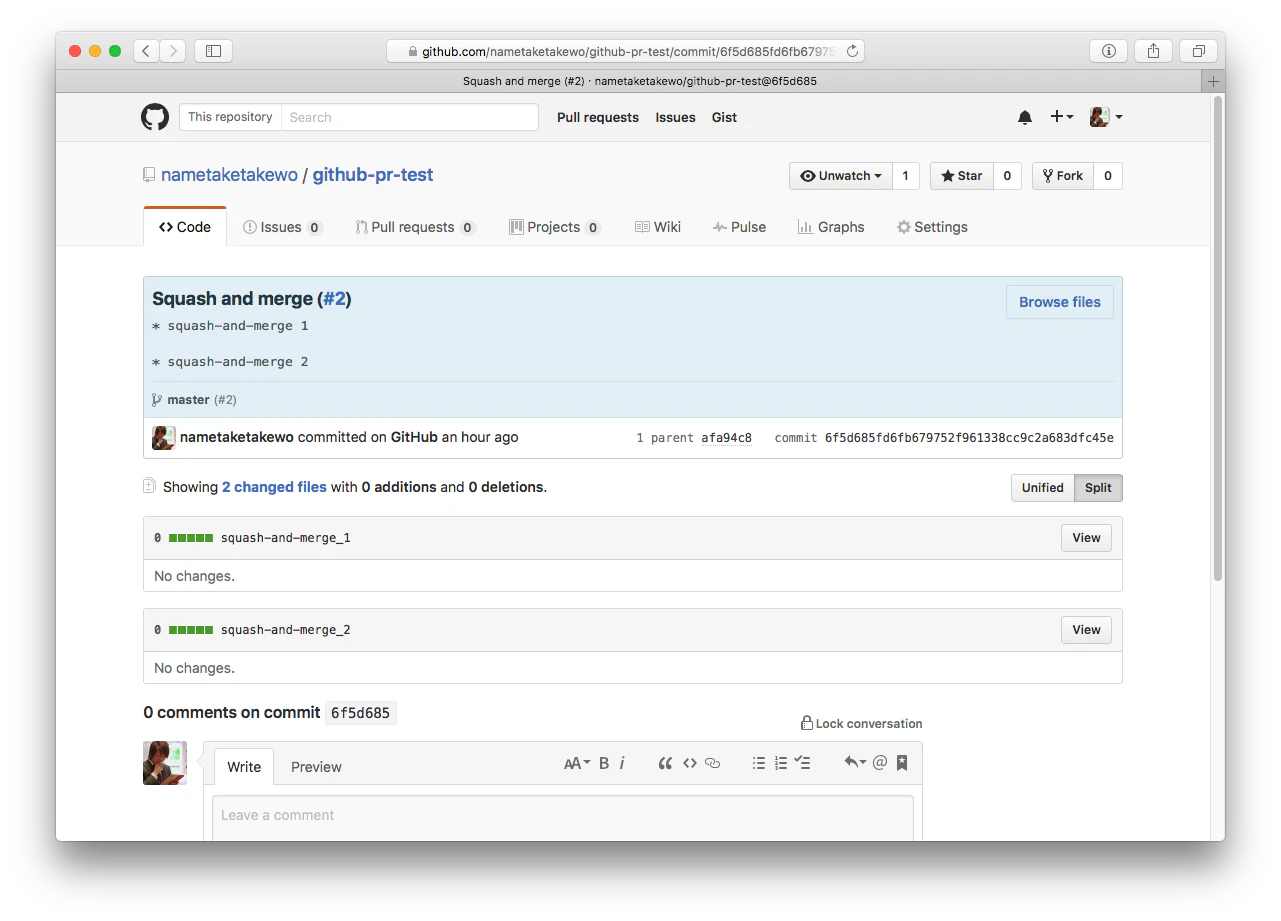
Task: Open the Pull requests tab
Action: click(x=414, y=227)
